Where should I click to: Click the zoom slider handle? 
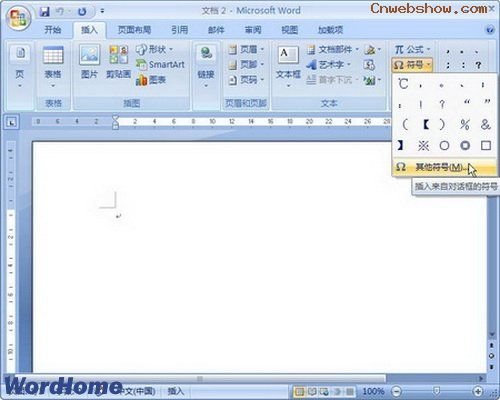coord(437,390)
